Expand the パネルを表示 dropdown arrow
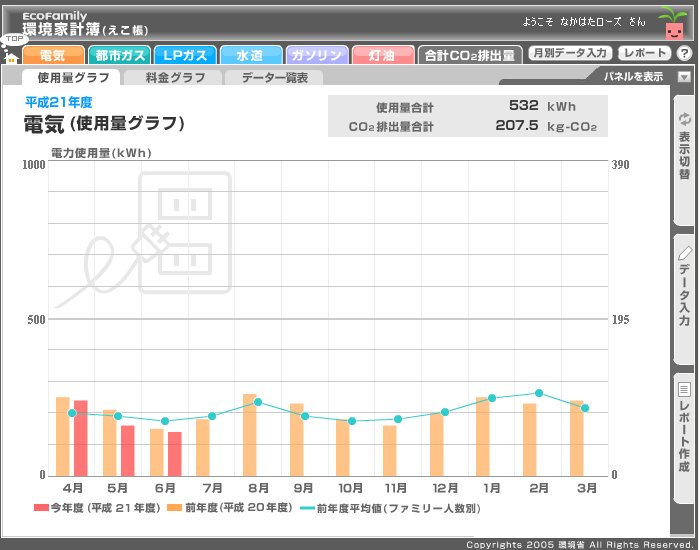This screenshot has width=700, height=550. (684, 77)
